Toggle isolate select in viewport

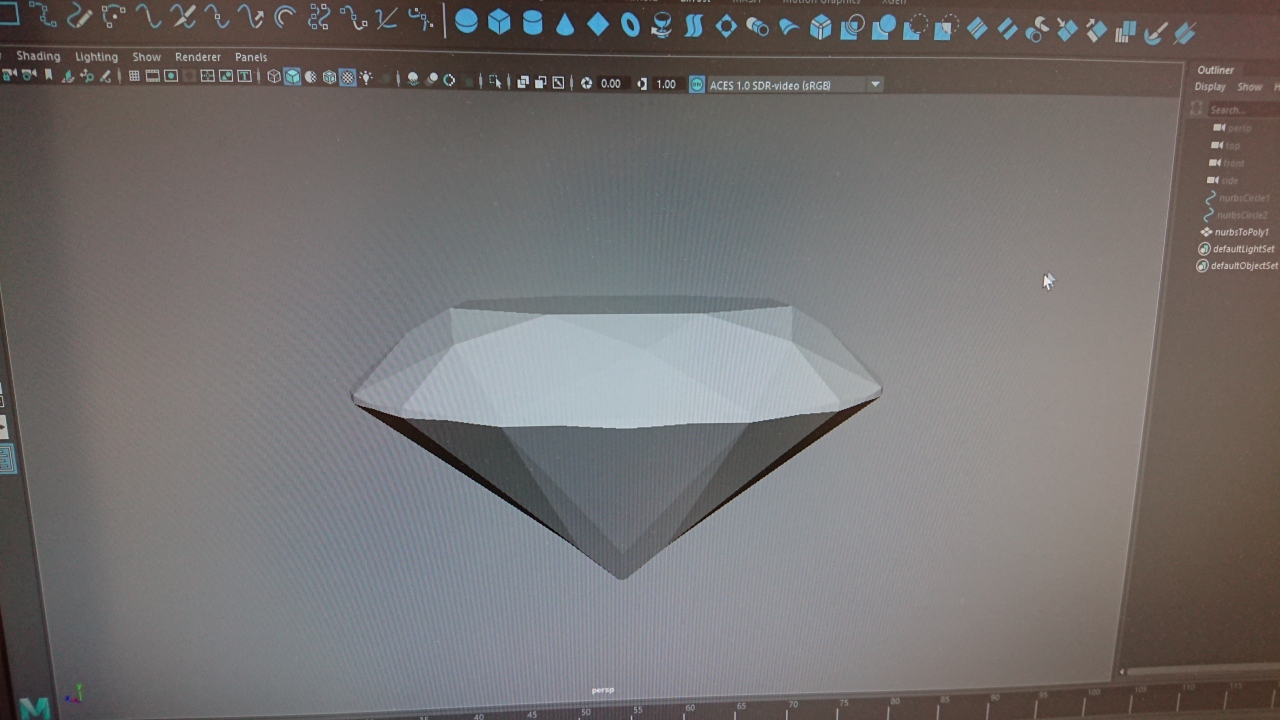[495, 82]
